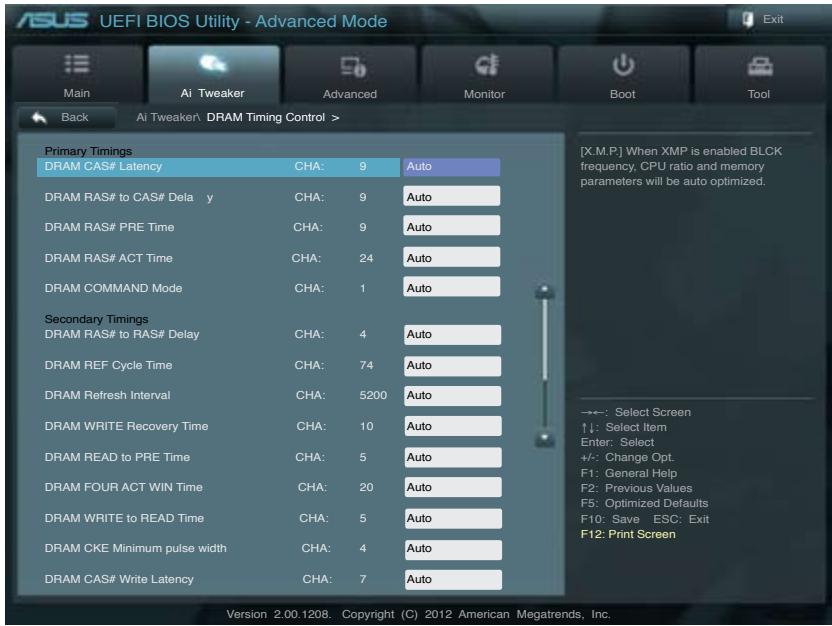This screenshot has height=626, width=832.
Task: Click the Advanced tab chip icon
Action: (x=353, y=67)
